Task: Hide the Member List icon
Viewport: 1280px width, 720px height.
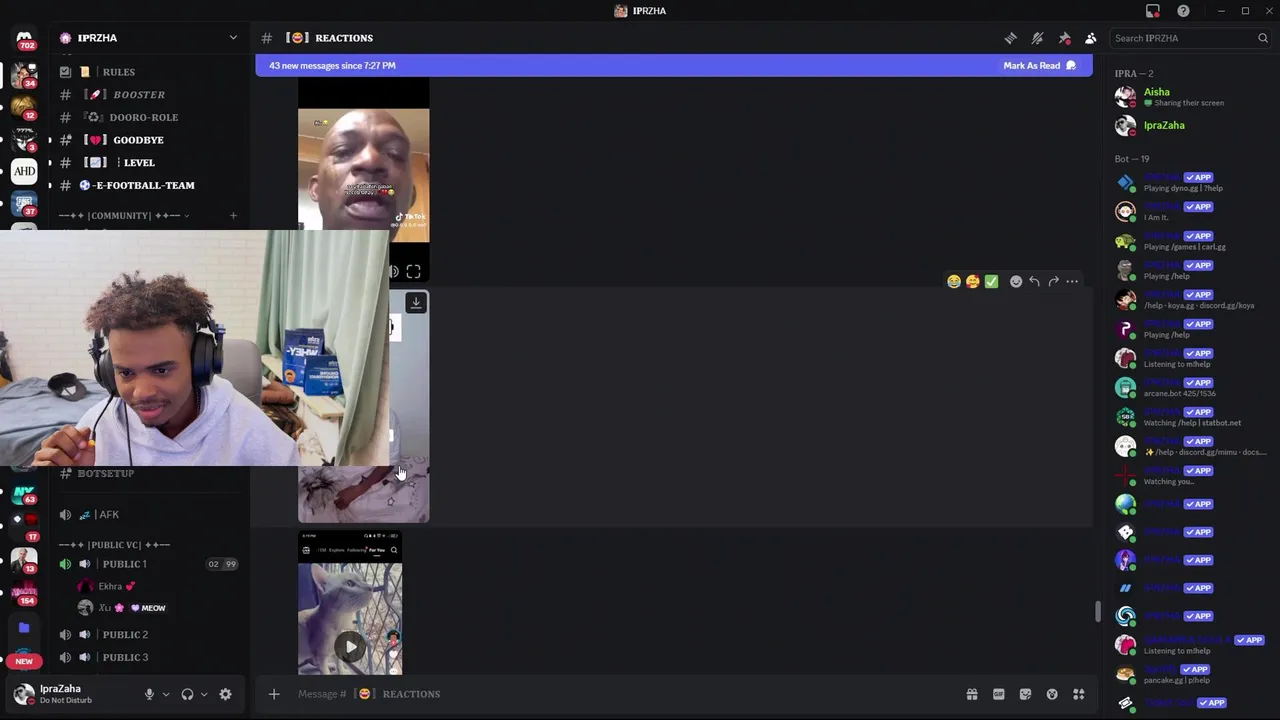Action: (x=1091, y=38)
